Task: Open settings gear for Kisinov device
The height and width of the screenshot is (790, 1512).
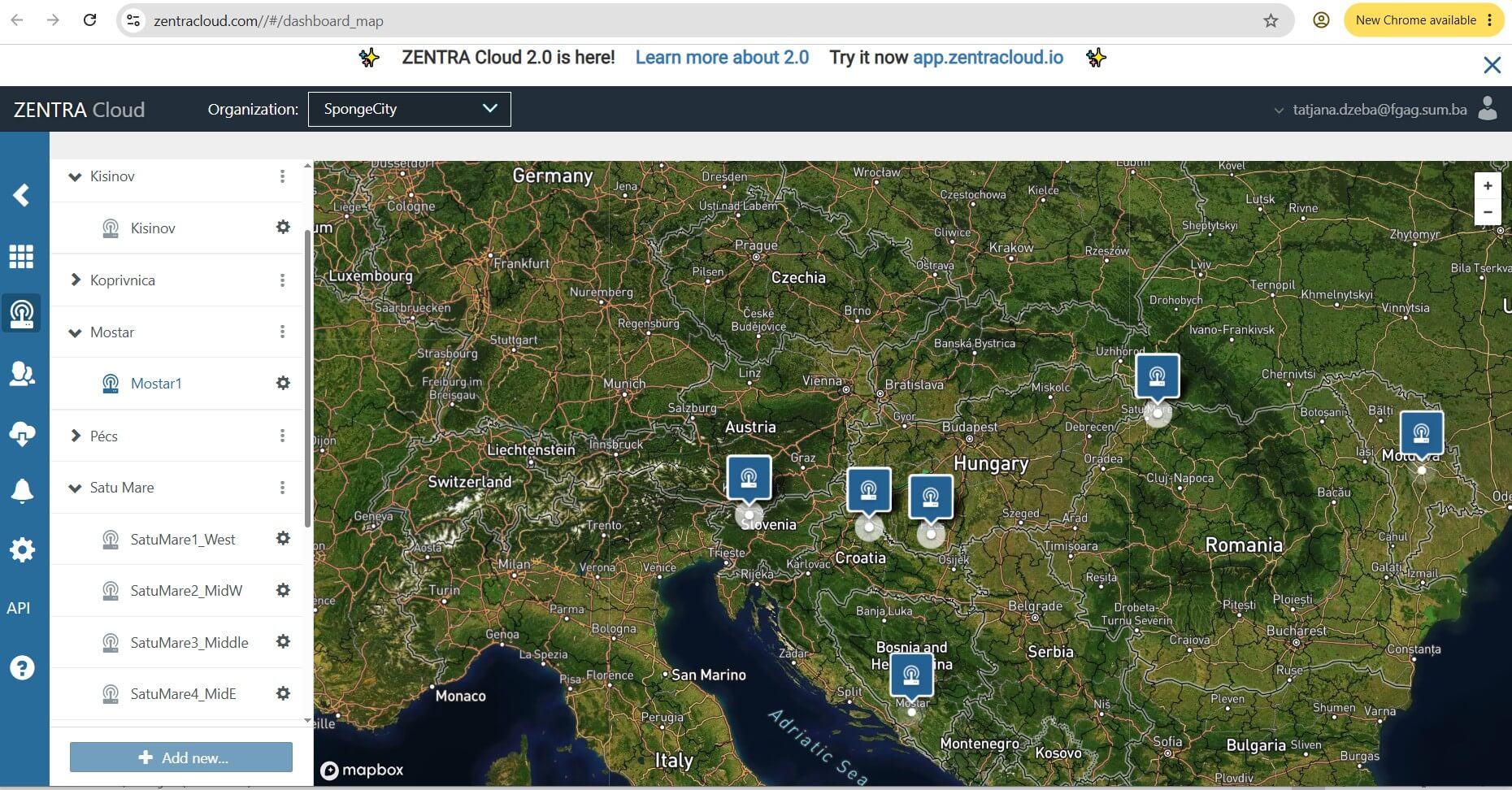Action: click(x=283, y=227)
